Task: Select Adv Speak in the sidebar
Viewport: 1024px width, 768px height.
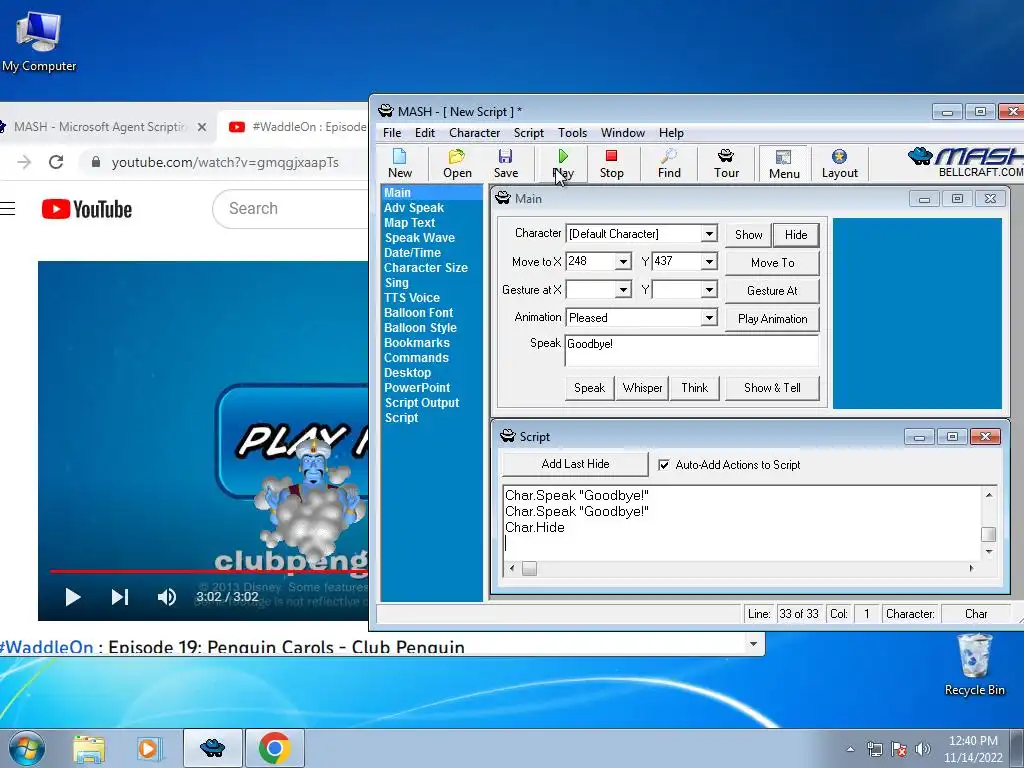Action: click(x=413, y=208)
